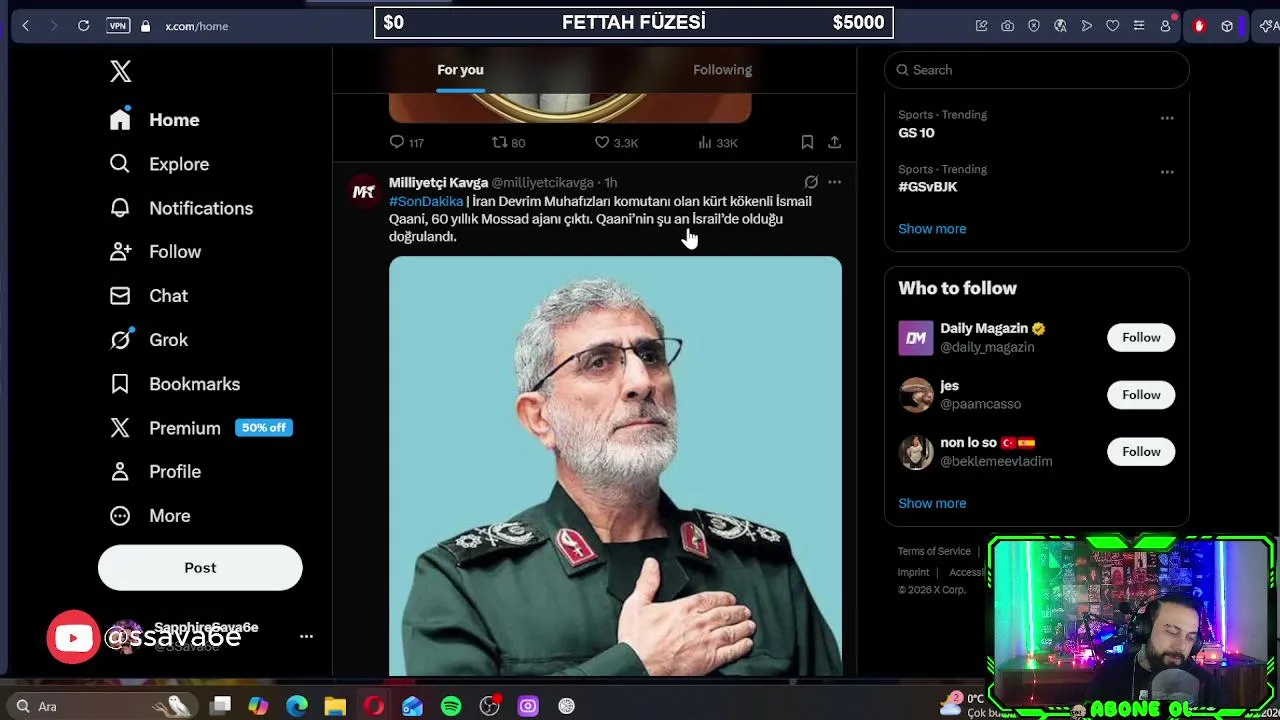Click the send flow arrow icon
This screenshot has height=720, width=1280.
tap(1086, 26)
